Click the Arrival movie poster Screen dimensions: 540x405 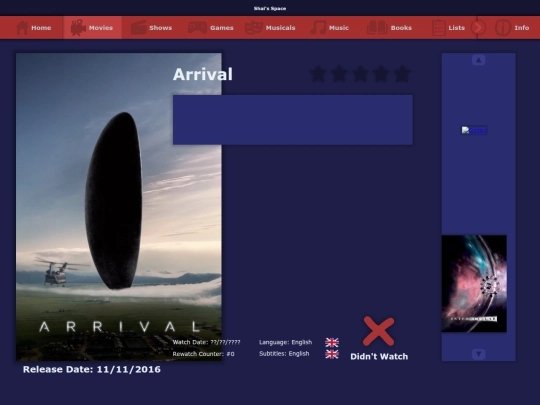[x=119, y=207]
